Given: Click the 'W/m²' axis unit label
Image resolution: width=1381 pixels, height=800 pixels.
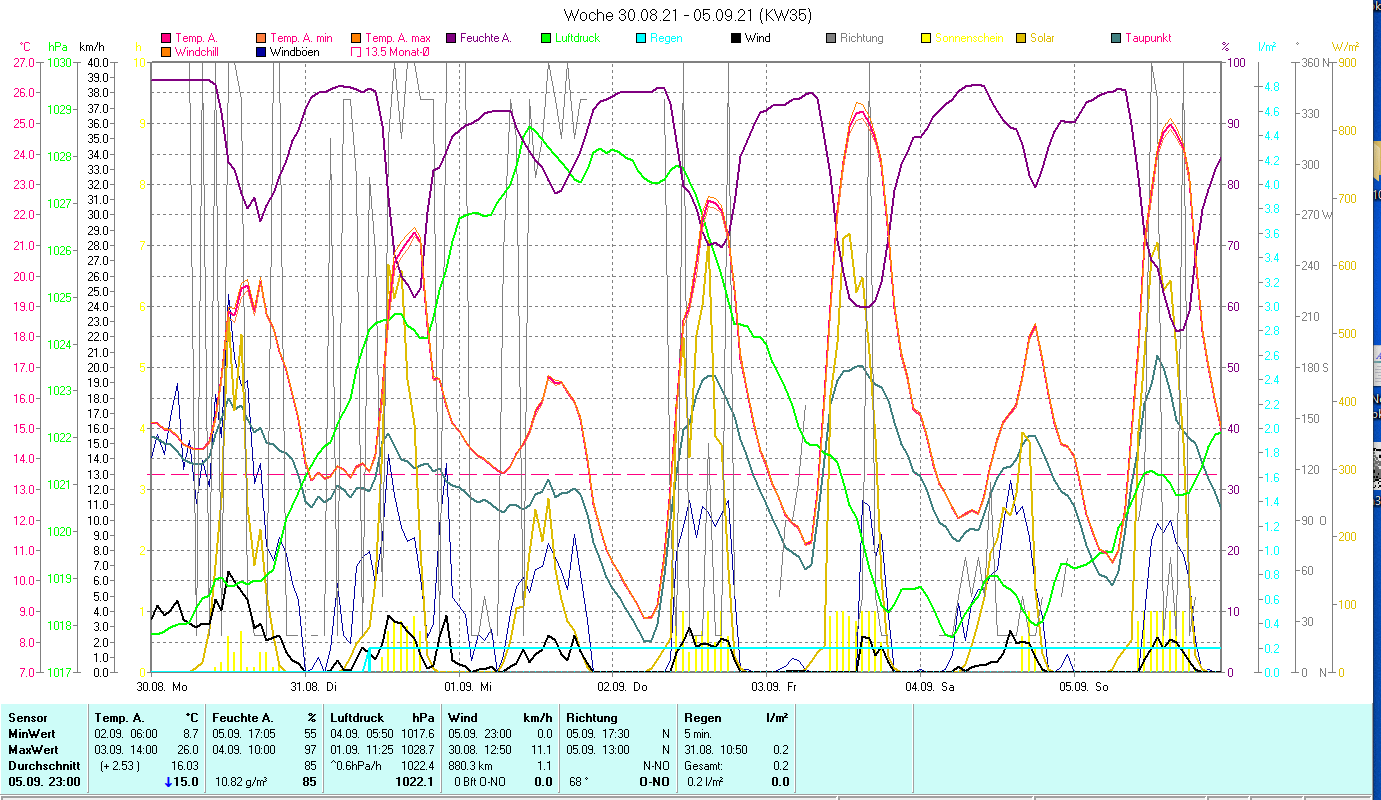Looking at the screenshot, I should (x=1344, y=47).
